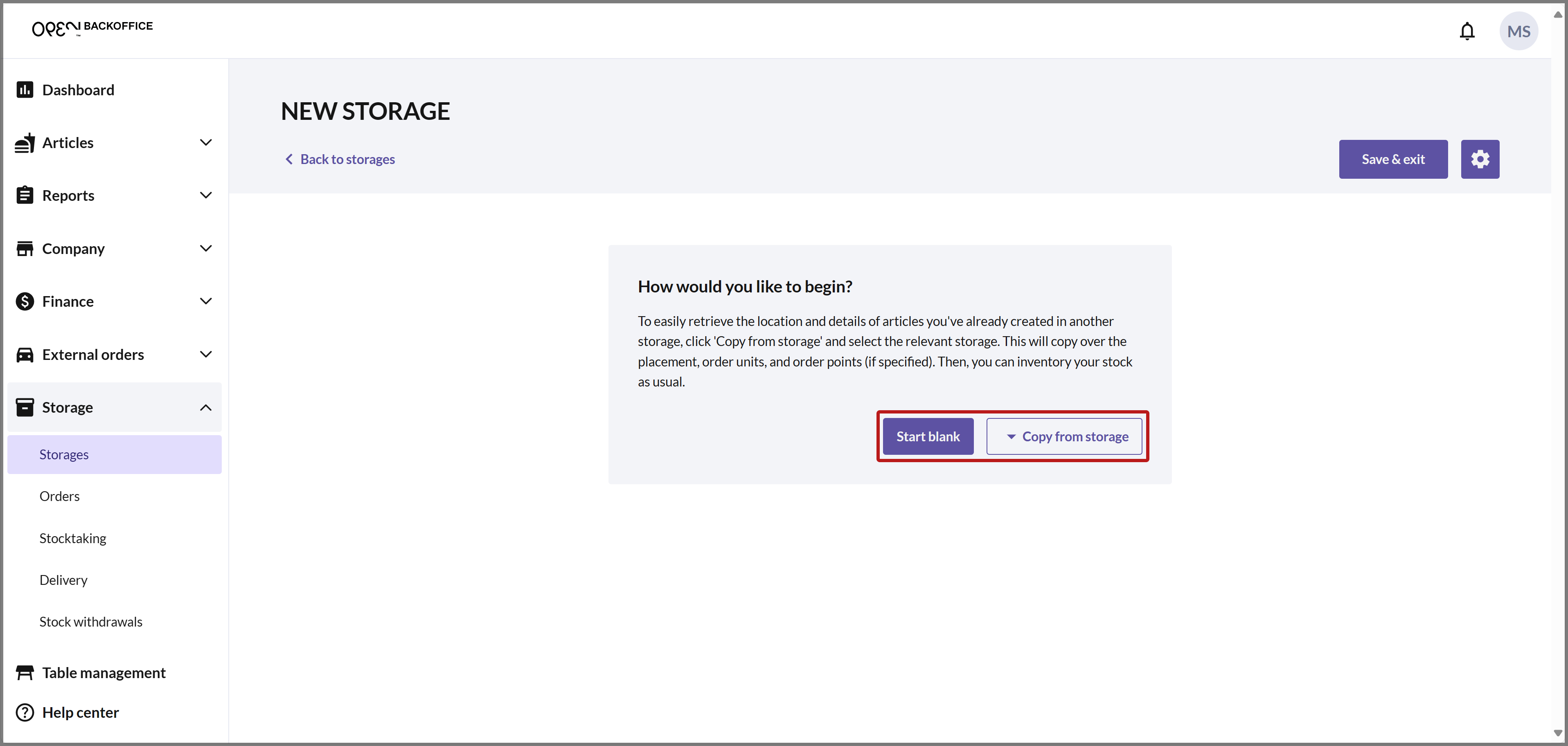Expand the Articles menu chevron
The height and width of the screenshot is (746, 1568).
206,142
